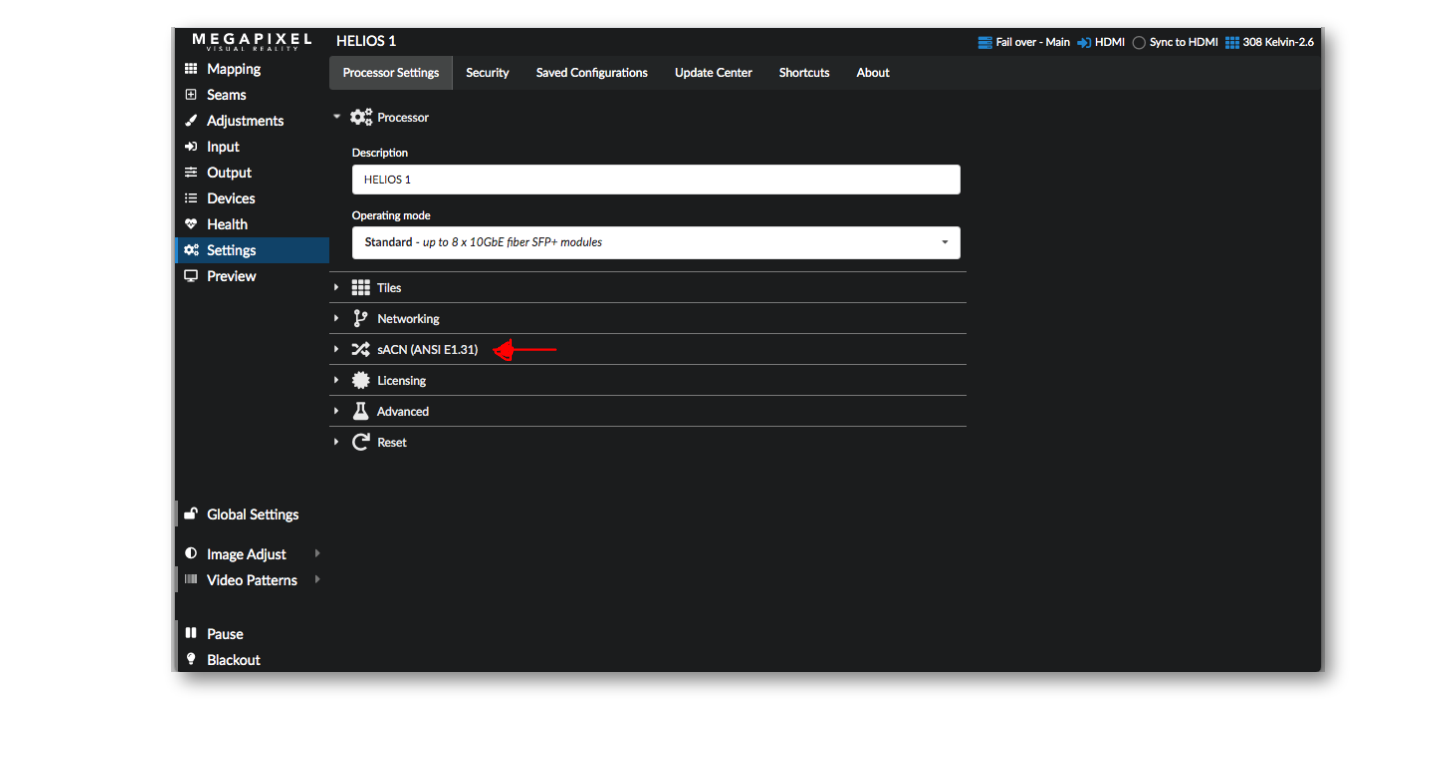
Task: Expand the Networking section triangle
Action: tap(336, 319)
